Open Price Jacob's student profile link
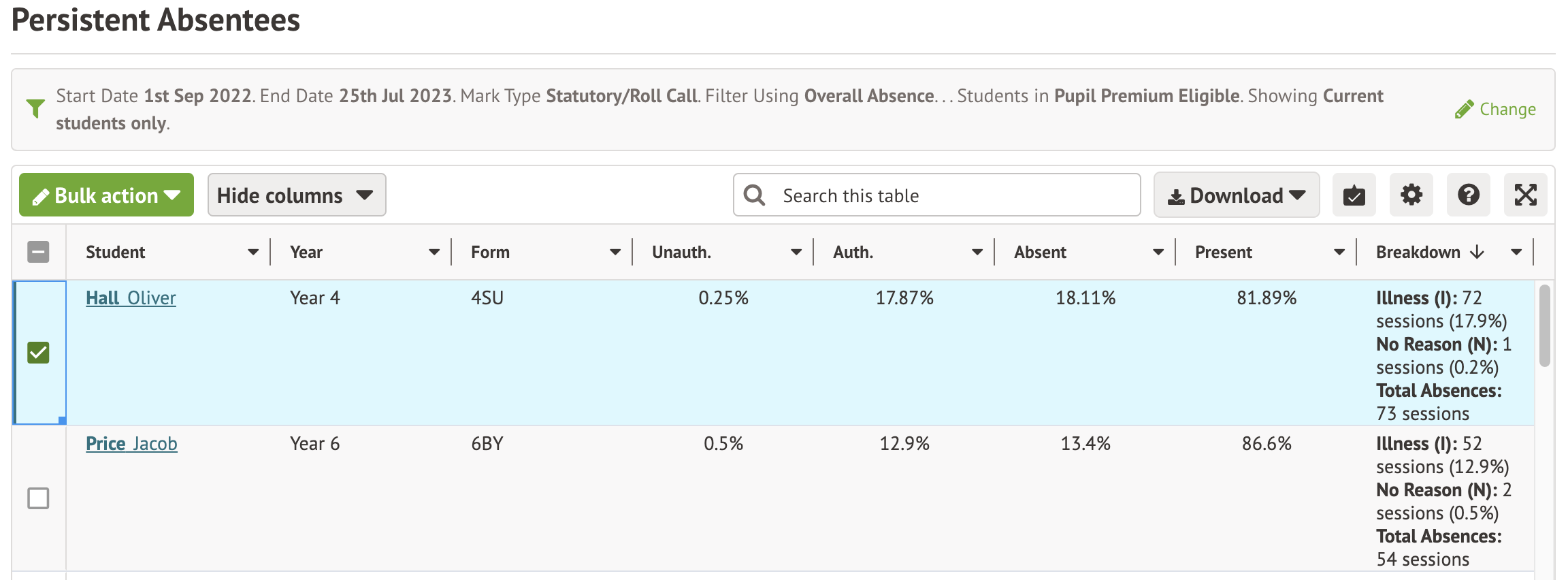The image size is (1568, 580). [131, 444]
